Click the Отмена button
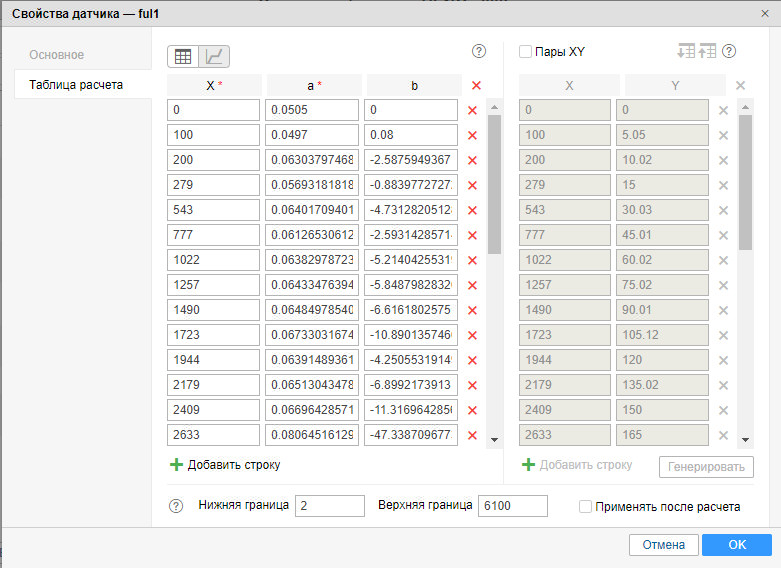This screenshot has height=568, width=781. pos(663,545)
